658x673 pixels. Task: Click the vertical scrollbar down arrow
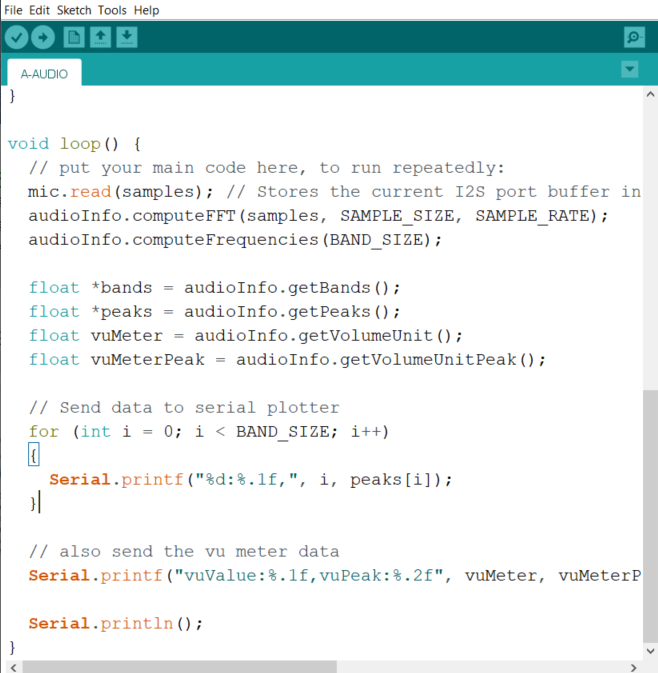pos(650,651)
